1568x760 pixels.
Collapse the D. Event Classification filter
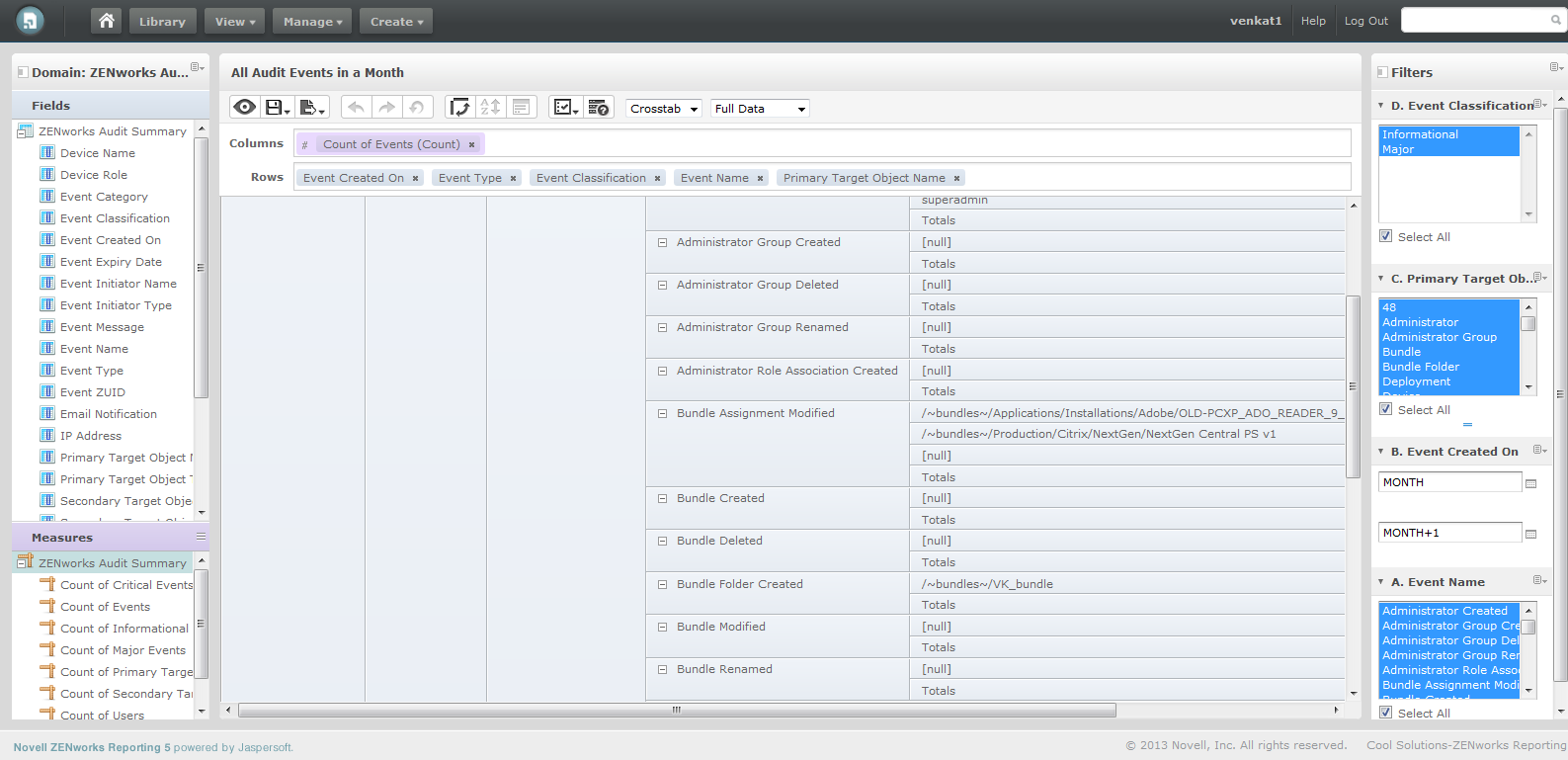point(1381,105)
